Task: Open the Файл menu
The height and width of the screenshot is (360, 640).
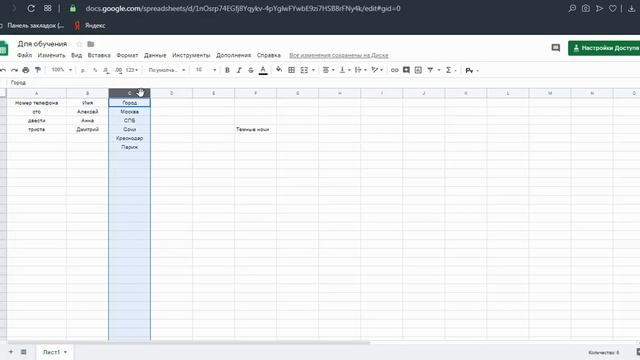Action: [24, 55]
